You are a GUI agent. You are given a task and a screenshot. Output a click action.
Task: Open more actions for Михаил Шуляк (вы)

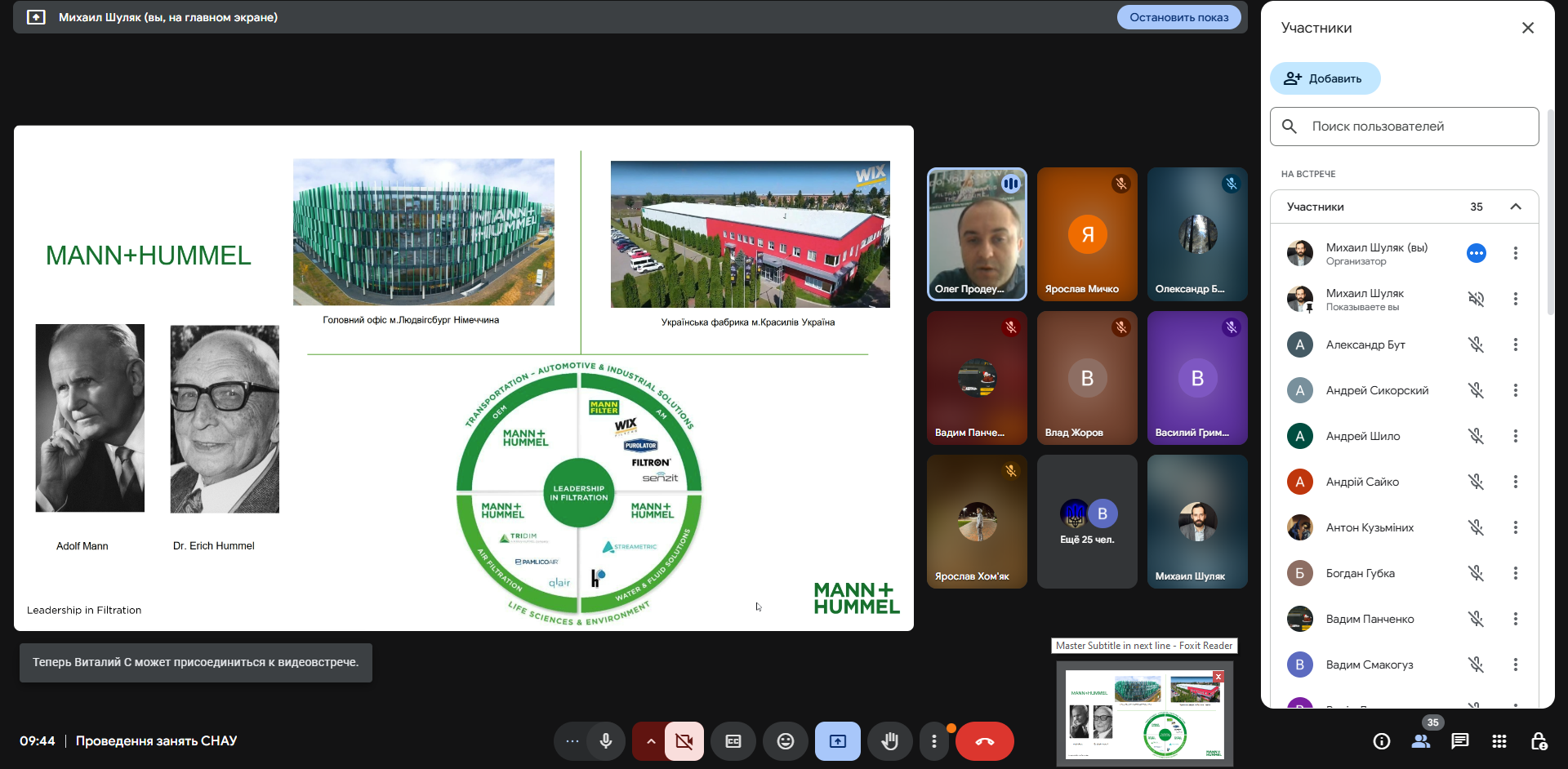coord(1516,253)
